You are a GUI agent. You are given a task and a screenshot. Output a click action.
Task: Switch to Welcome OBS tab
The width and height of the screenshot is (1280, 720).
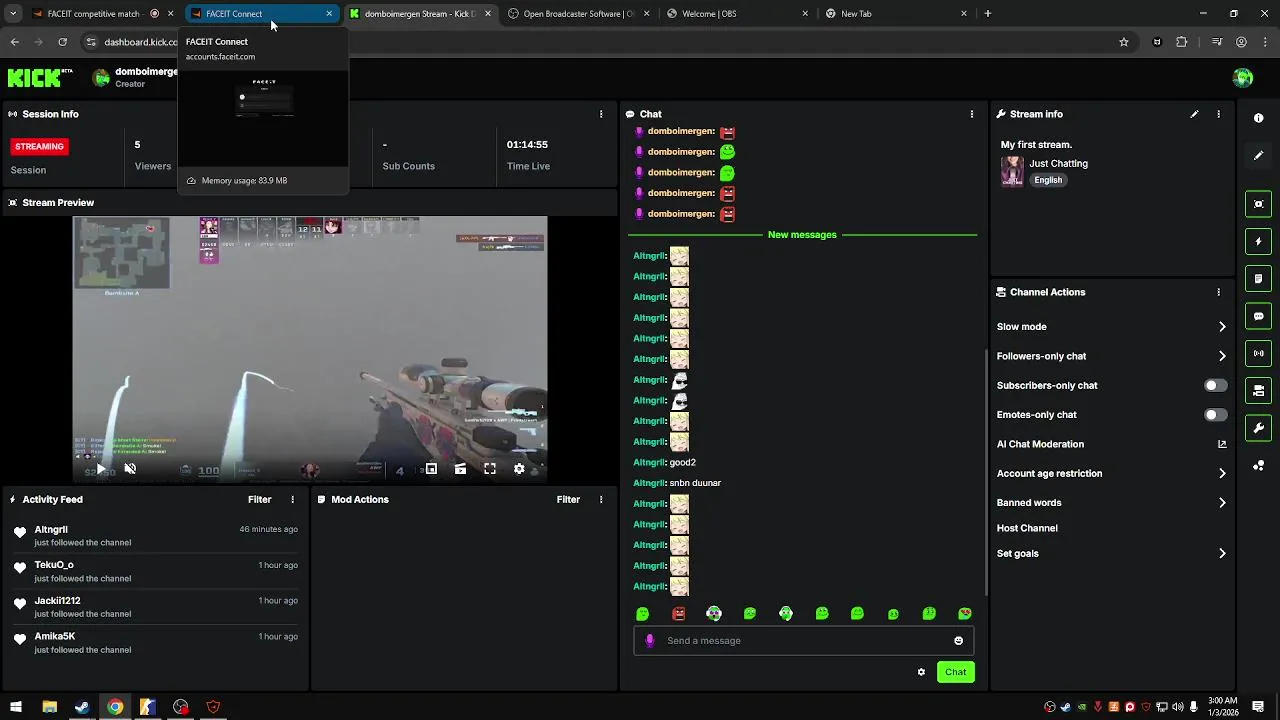[738, 14]
